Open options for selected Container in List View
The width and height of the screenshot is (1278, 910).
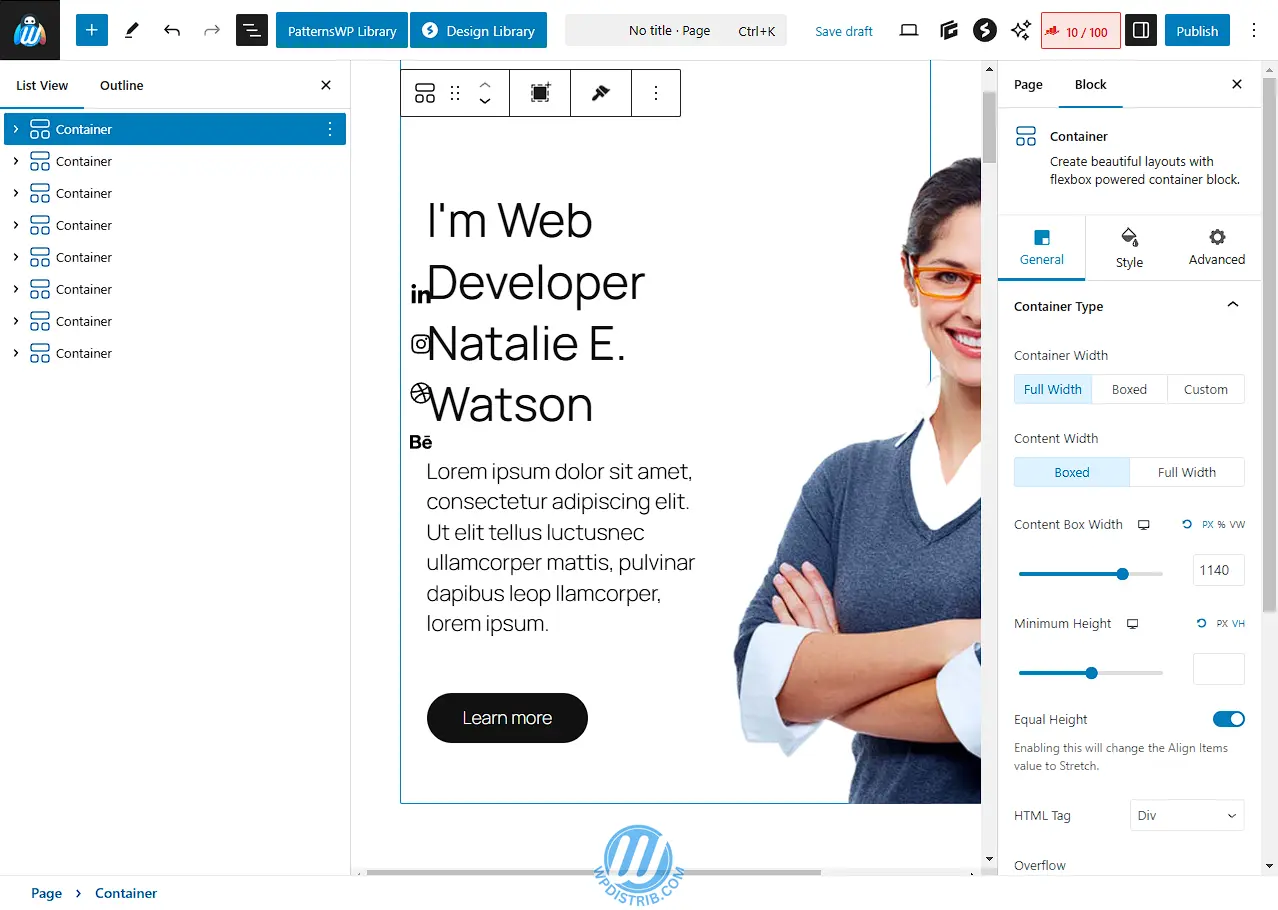[x=330, y=129]
